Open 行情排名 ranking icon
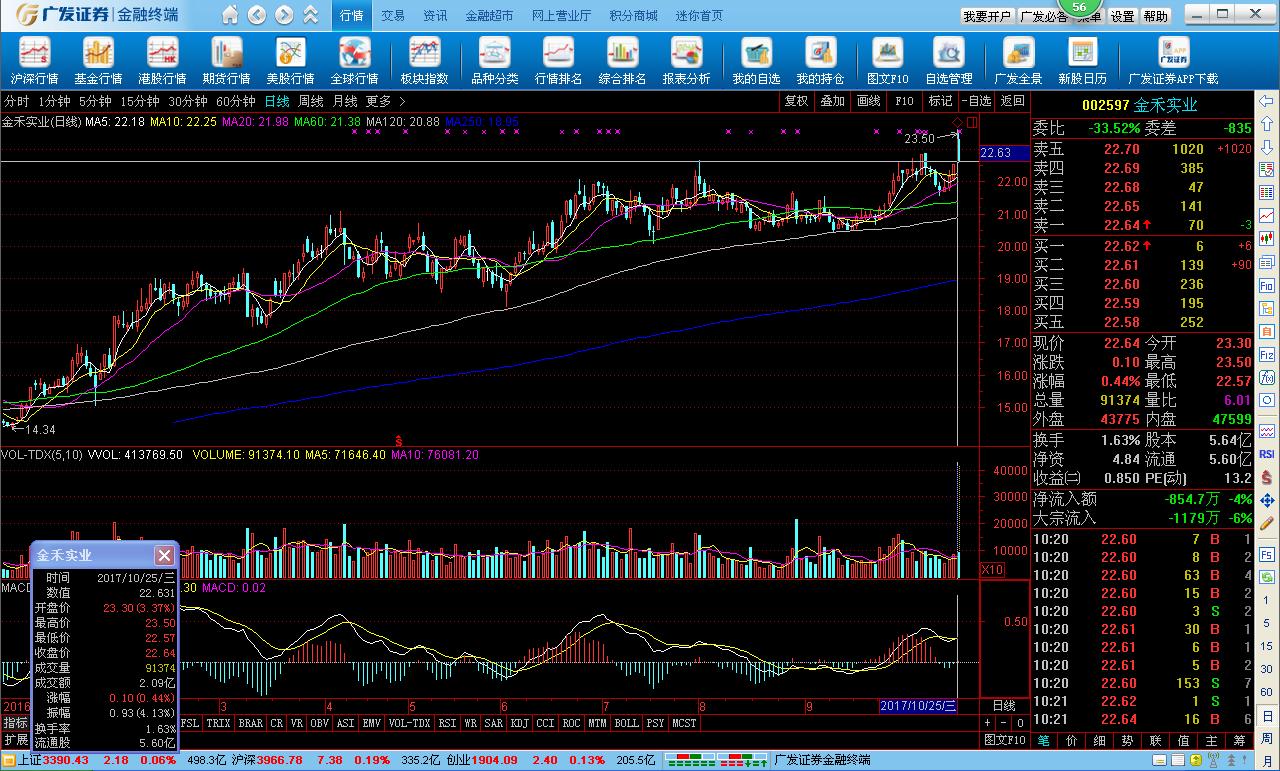 coord(558,61)
